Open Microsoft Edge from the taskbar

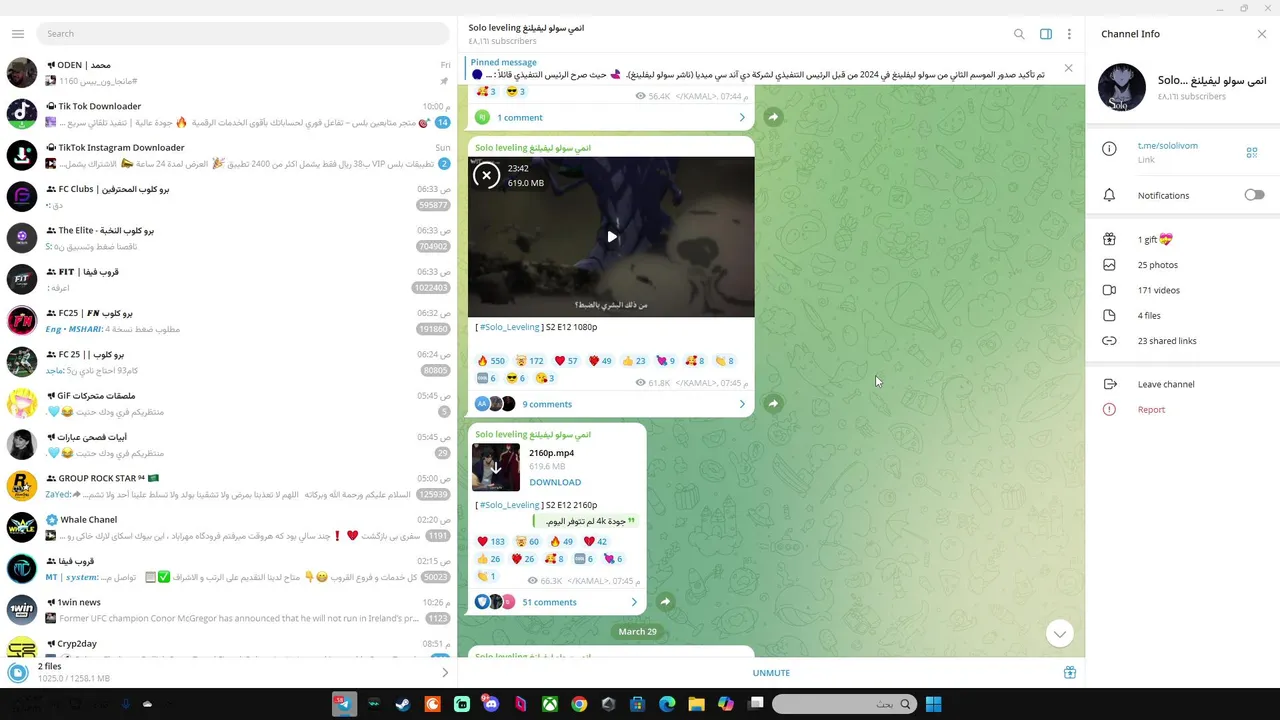[x=667, y=704]
